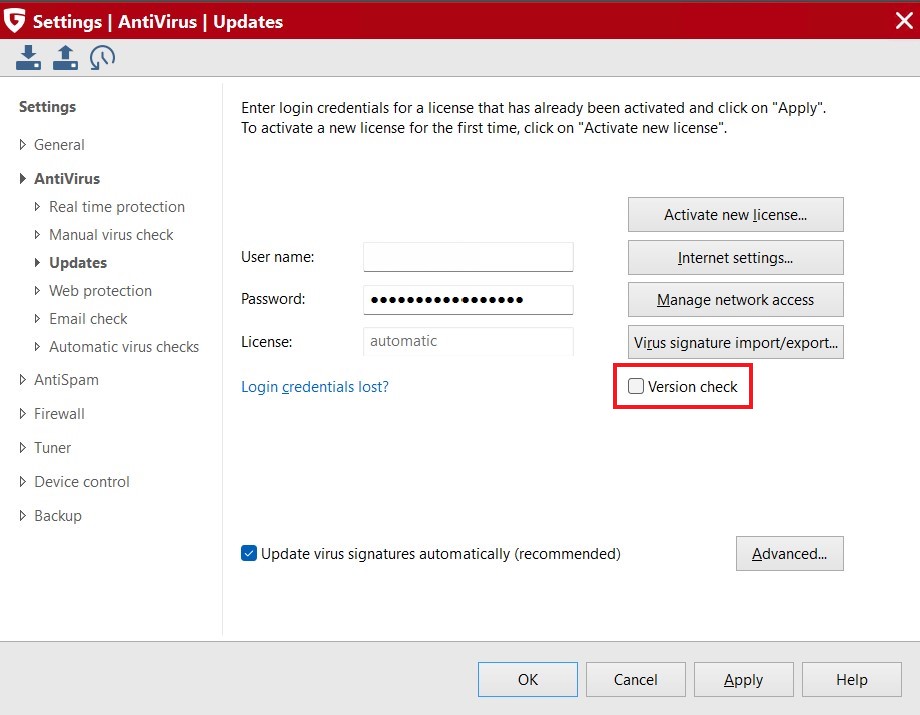The image size is (920, 715).
Task: Expand the Email check arrow
Action: [37, 318]
